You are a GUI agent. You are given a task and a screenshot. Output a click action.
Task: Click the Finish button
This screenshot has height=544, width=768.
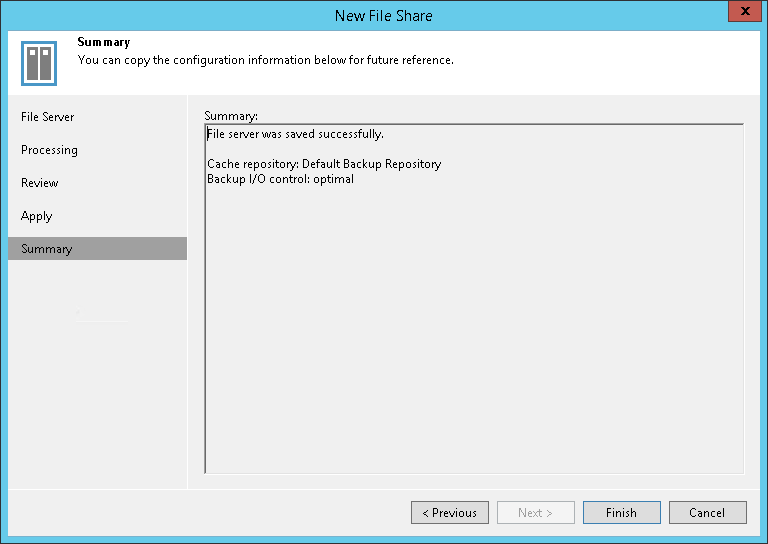click(x=622, y=512)
